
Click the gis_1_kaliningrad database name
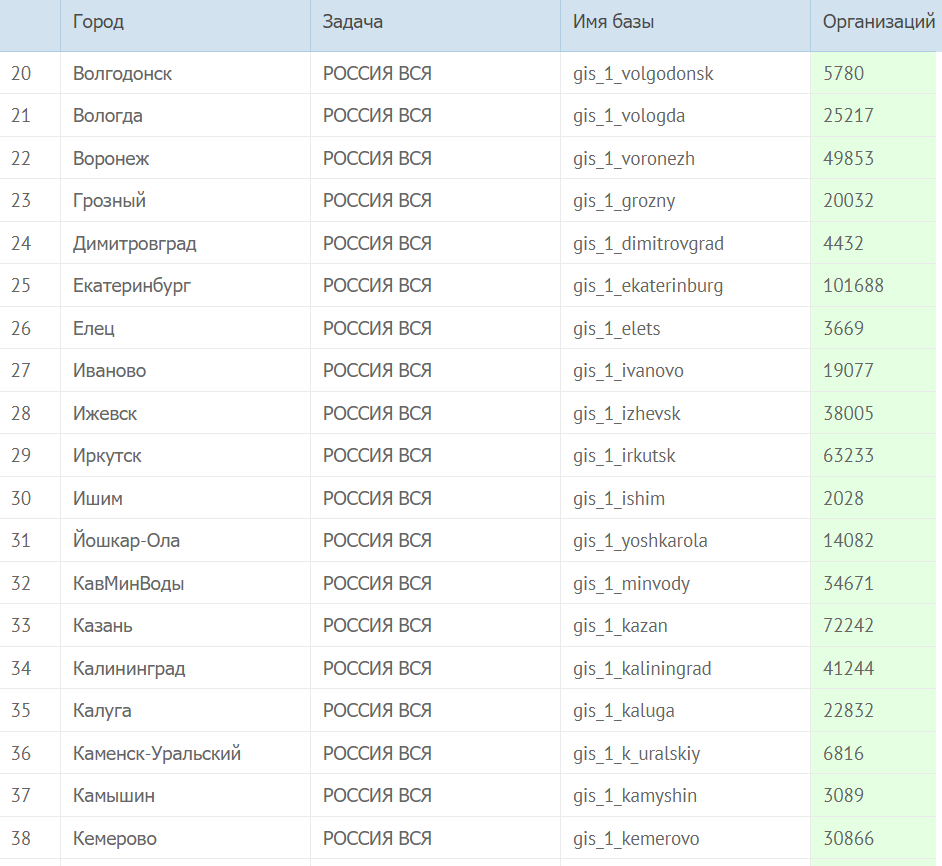point(642,668)
